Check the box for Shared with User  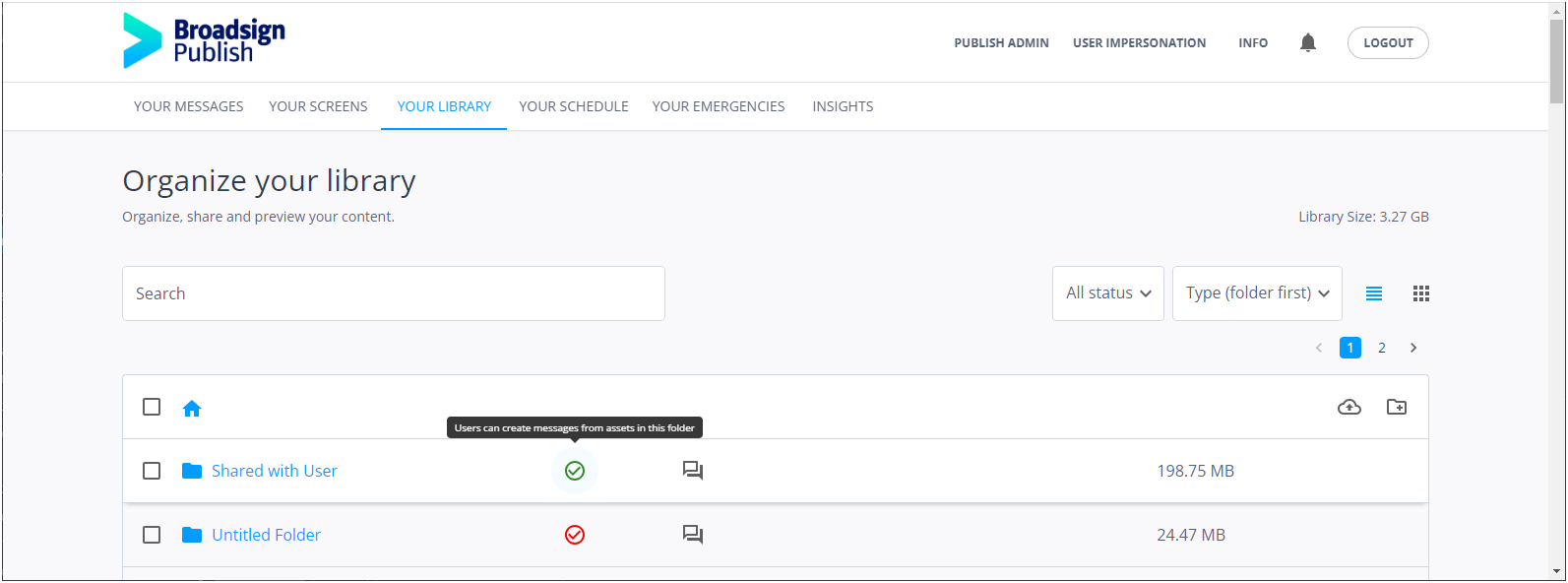coord(152,471)
